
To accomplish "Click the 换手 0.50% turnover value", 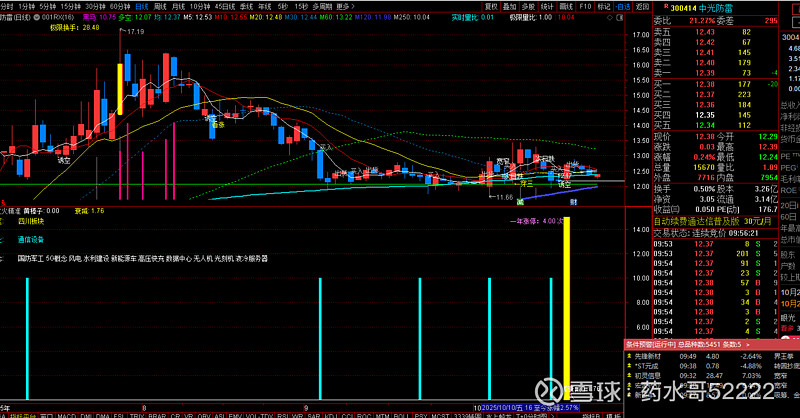I will [704, 189].
